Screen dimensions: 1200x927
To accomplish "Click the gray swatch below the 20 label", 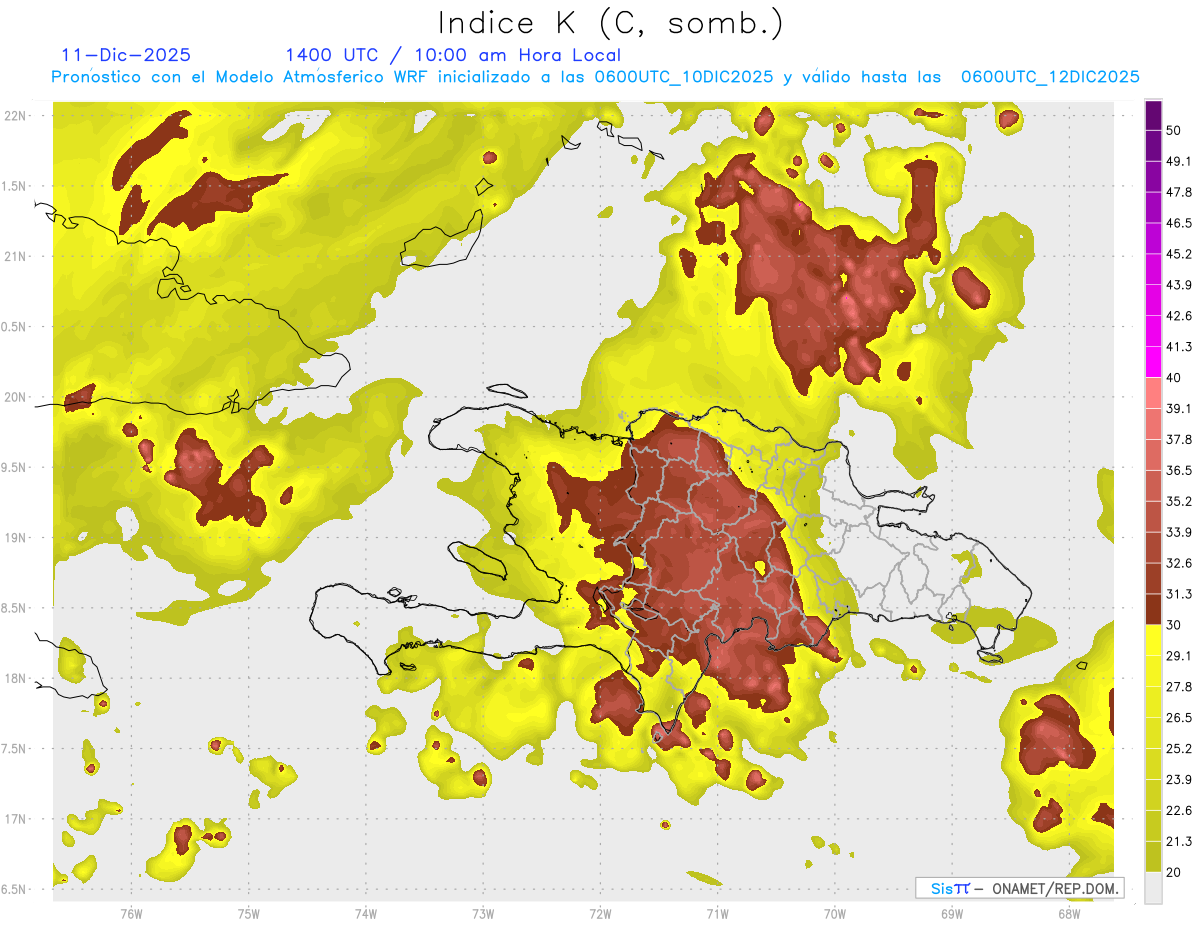I will tap(1153, 887).
